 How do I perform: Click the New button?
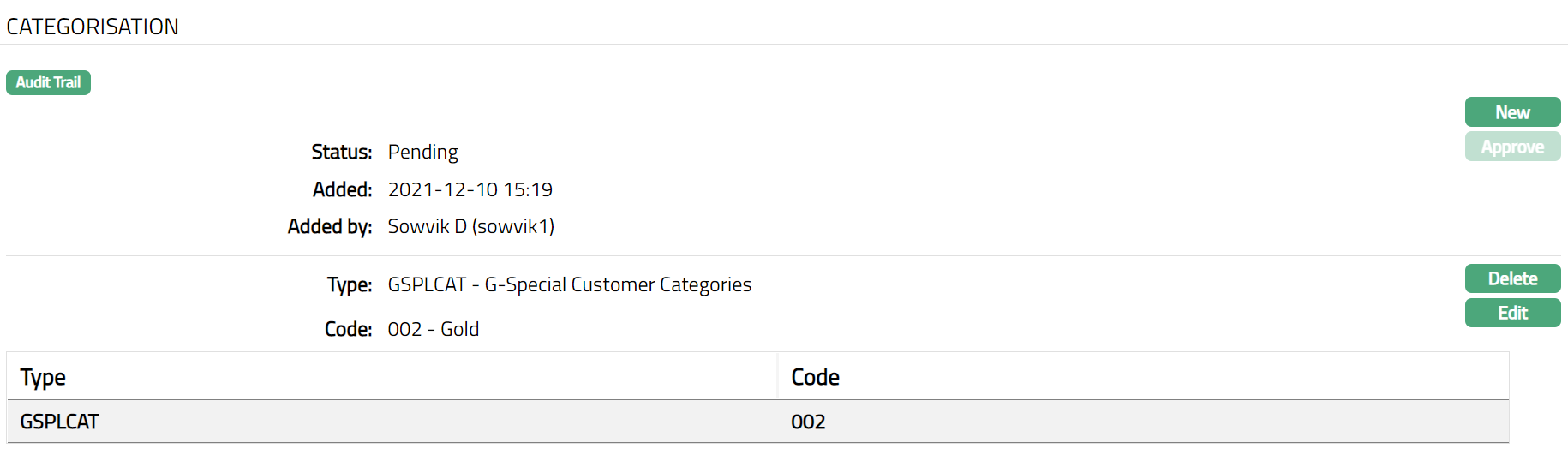(x=1512, y=112)
